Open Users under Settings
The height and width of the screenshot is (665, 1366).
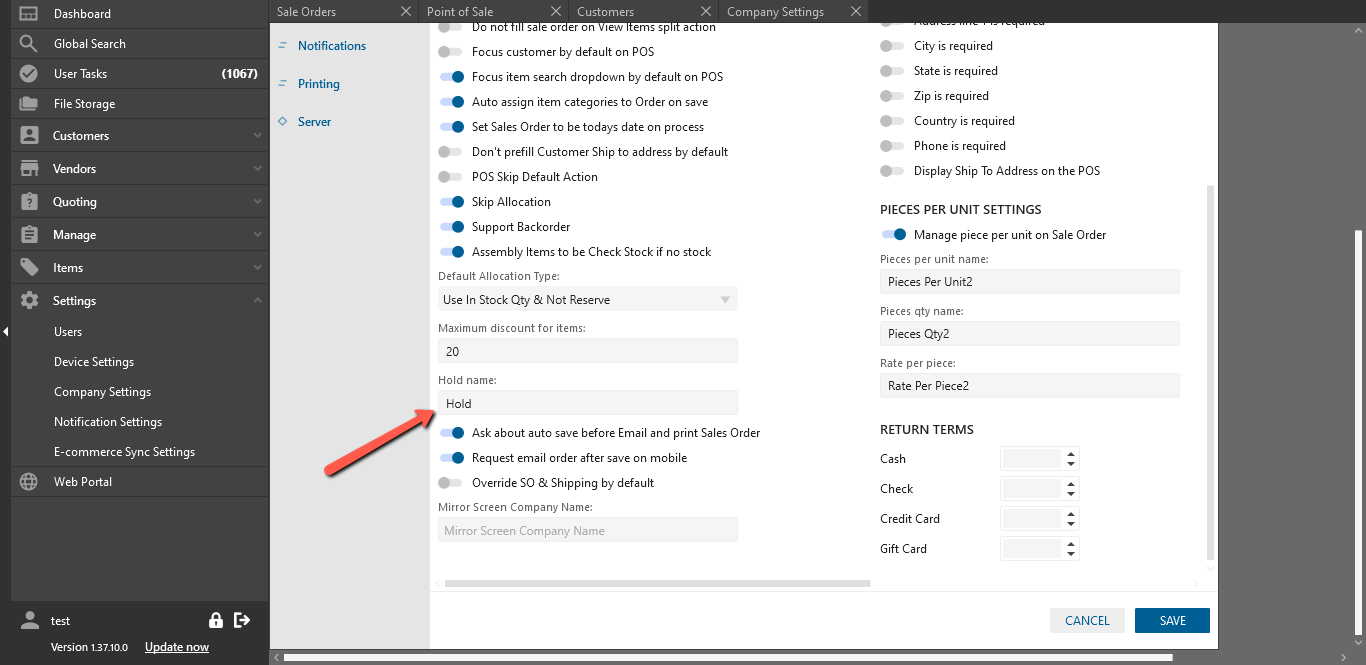tap(68, 332)
